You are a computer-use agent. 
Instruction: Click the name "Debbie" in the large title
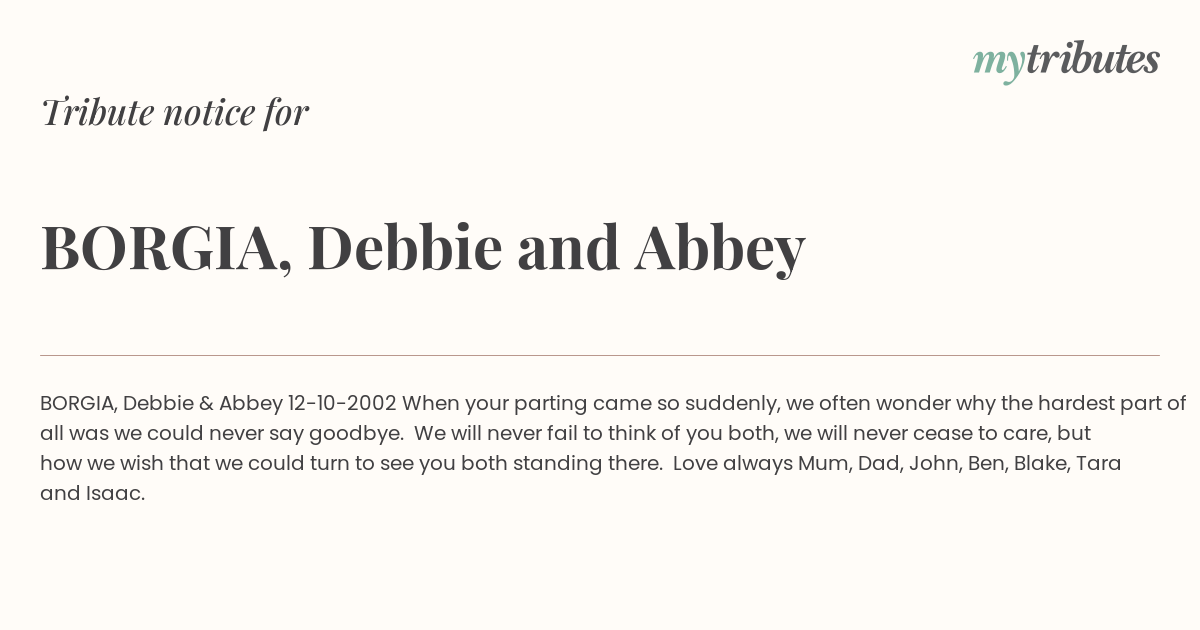pos(405,247)
